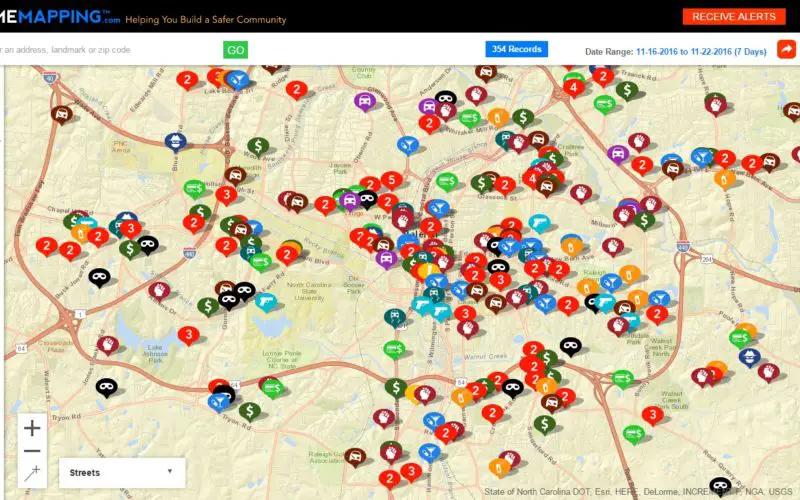Open red cluster 4 near Anderson Dr interchange
The image size is (800, 500).
coord(573,88)
